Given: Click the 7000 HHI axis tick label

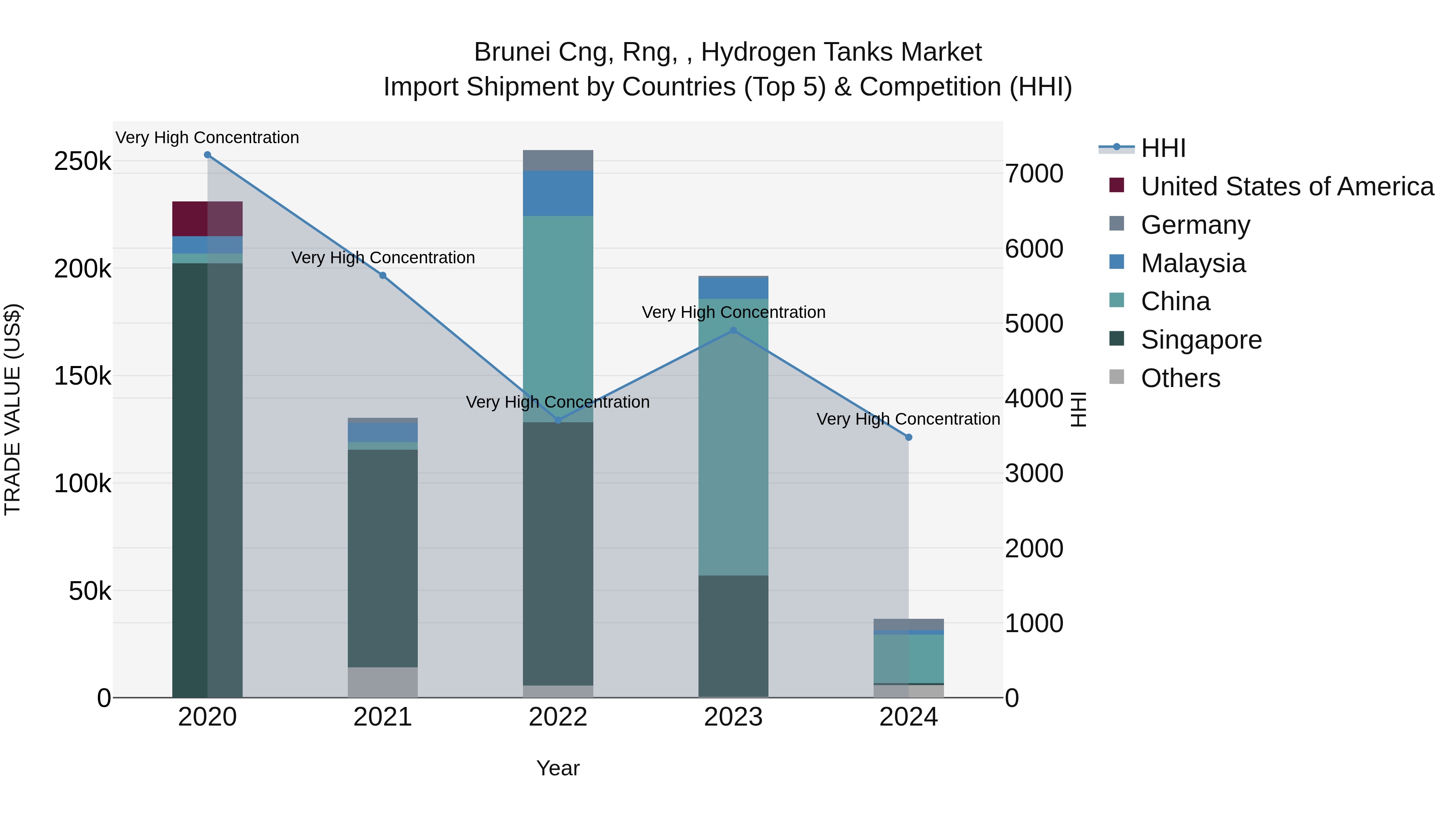Looking at the screenshot, I should [x=1034, y=174].
